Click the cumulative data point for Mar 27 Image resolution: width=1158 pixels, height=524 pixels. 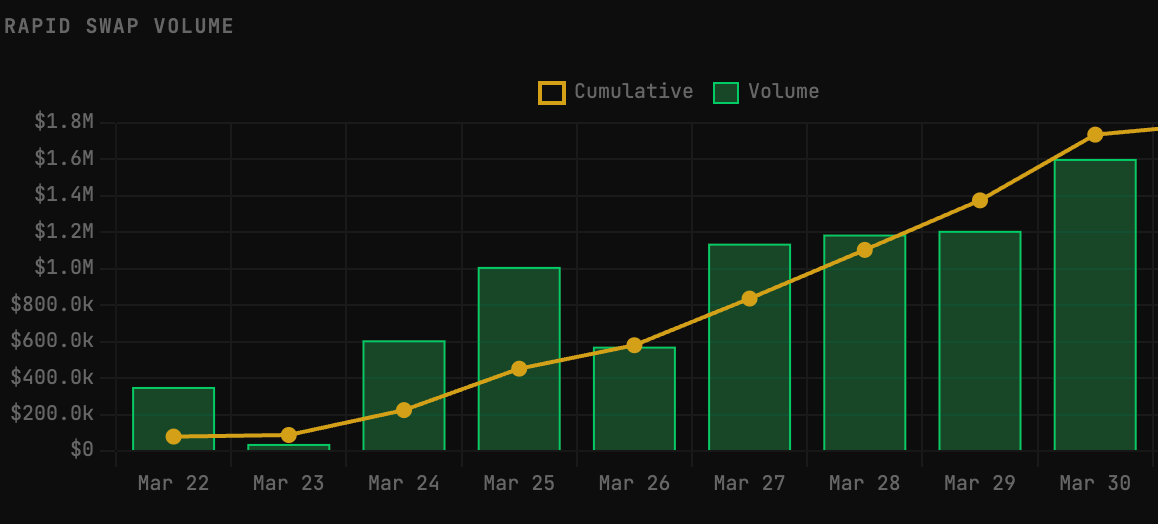click(750, 299)
